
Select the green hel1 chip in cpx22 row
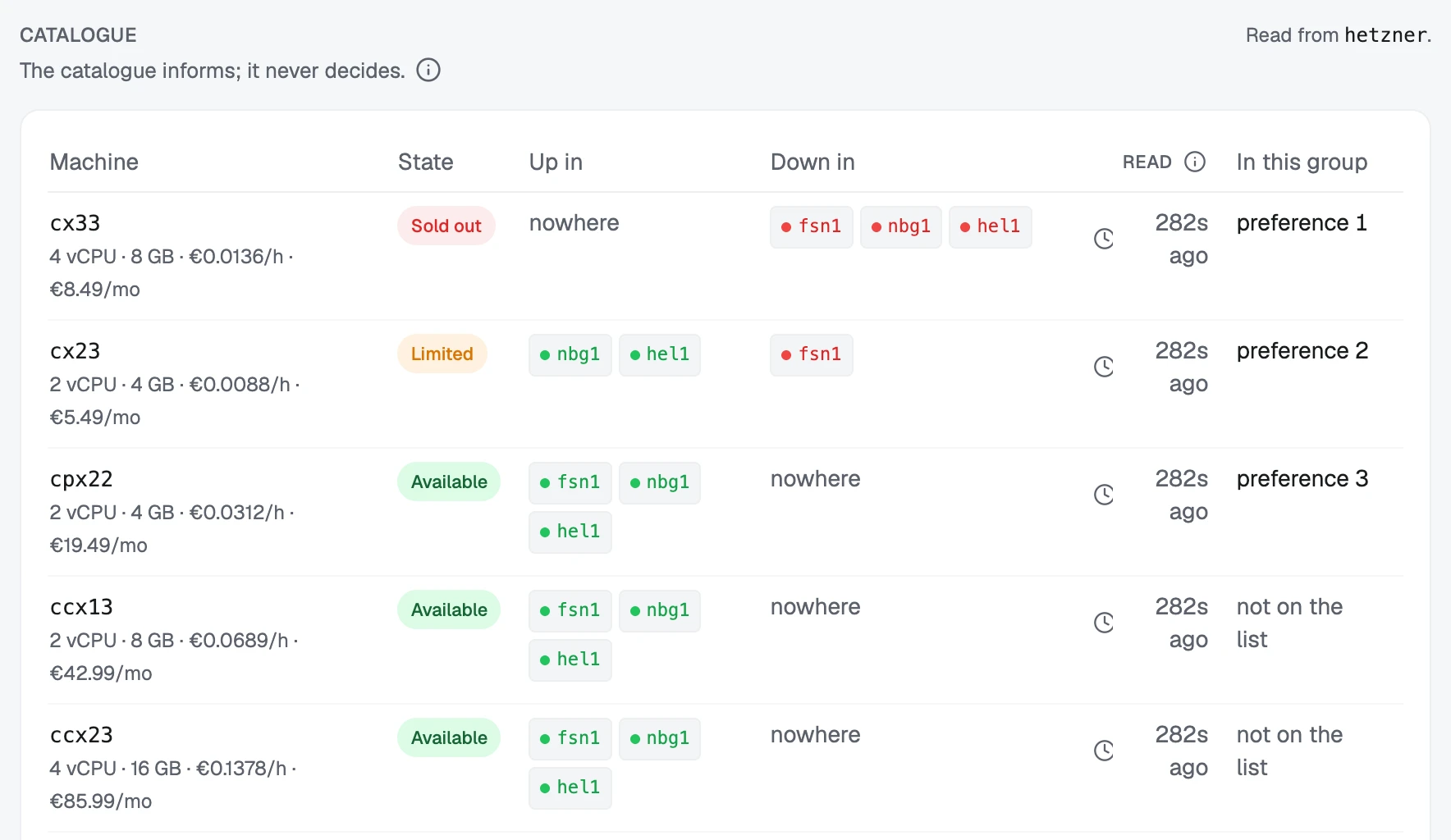(570, 532)
